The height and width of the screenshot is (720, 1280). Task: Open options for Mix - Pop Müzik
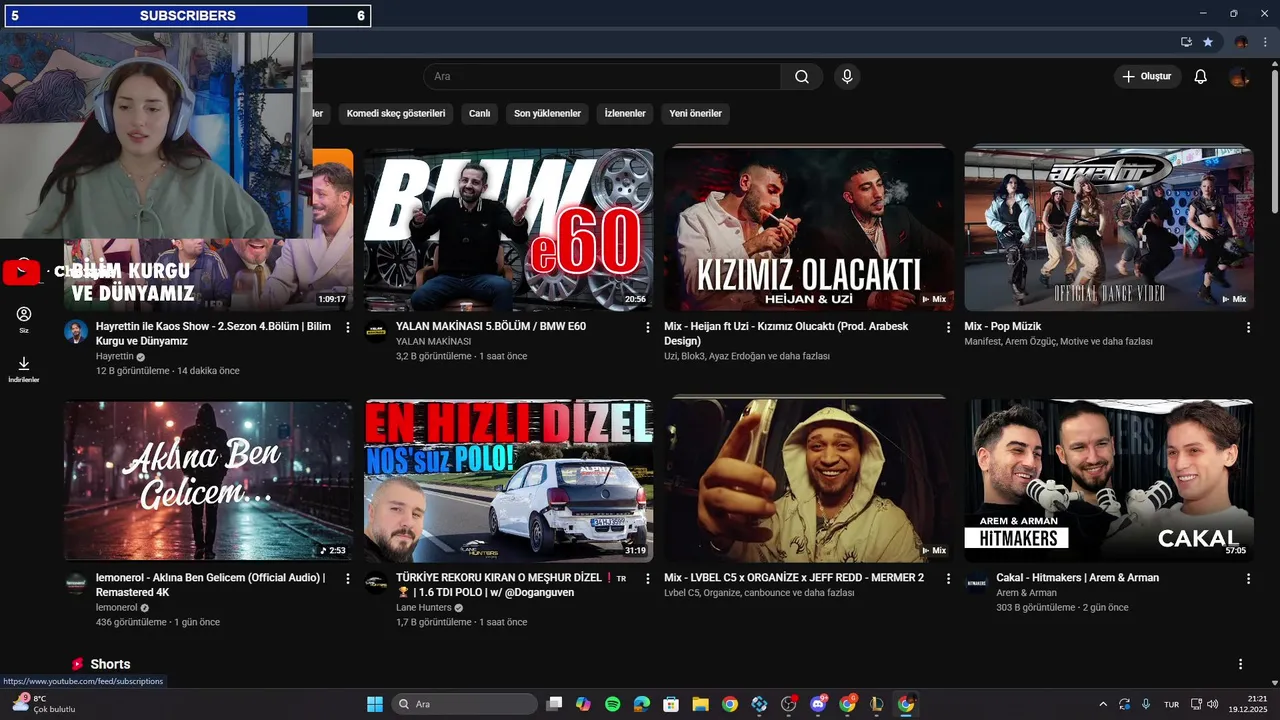point(1248,327)
